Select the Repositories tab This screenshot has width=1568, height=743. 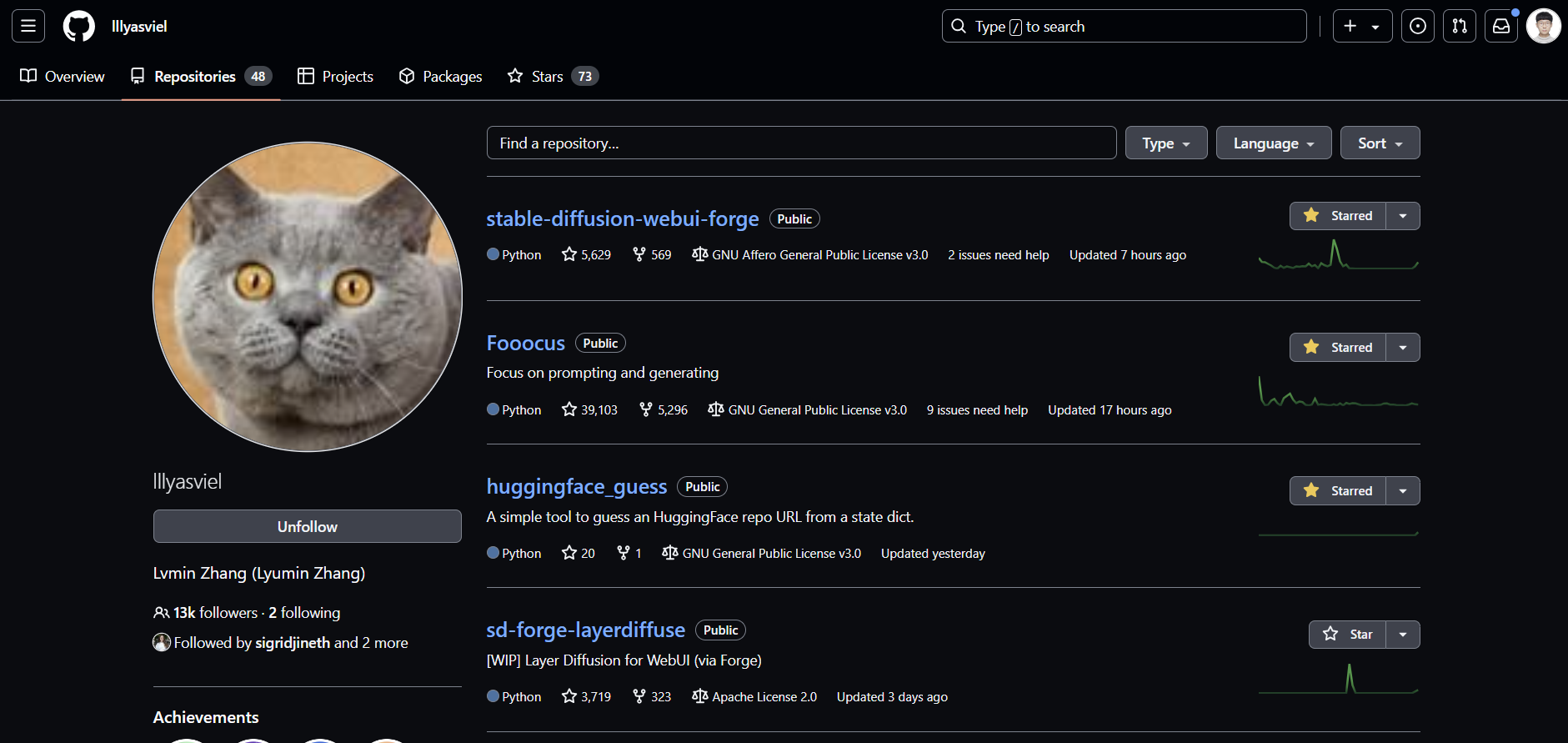(201, 77)
